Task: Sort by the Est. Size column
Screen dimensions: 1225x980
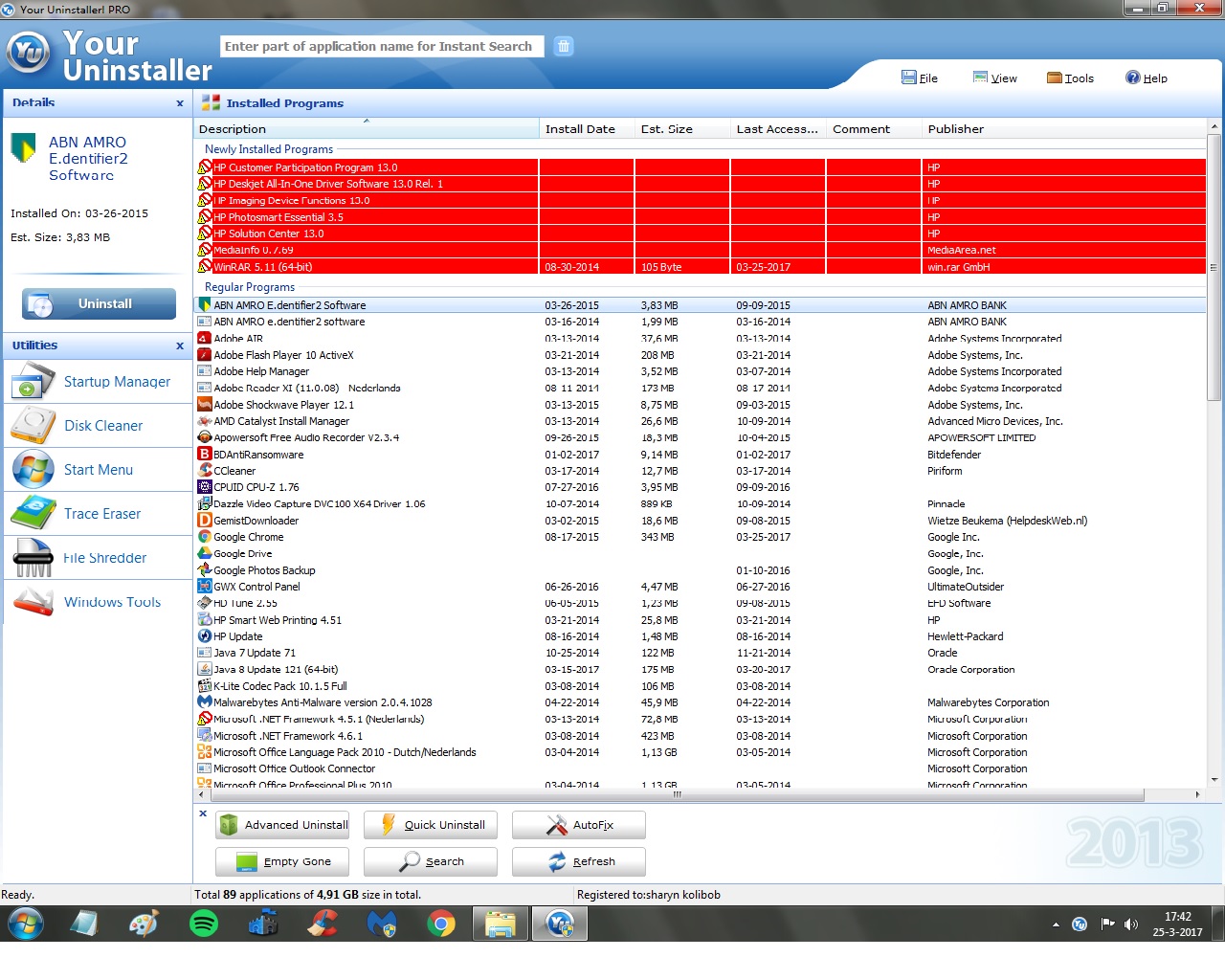Action: 682,129
